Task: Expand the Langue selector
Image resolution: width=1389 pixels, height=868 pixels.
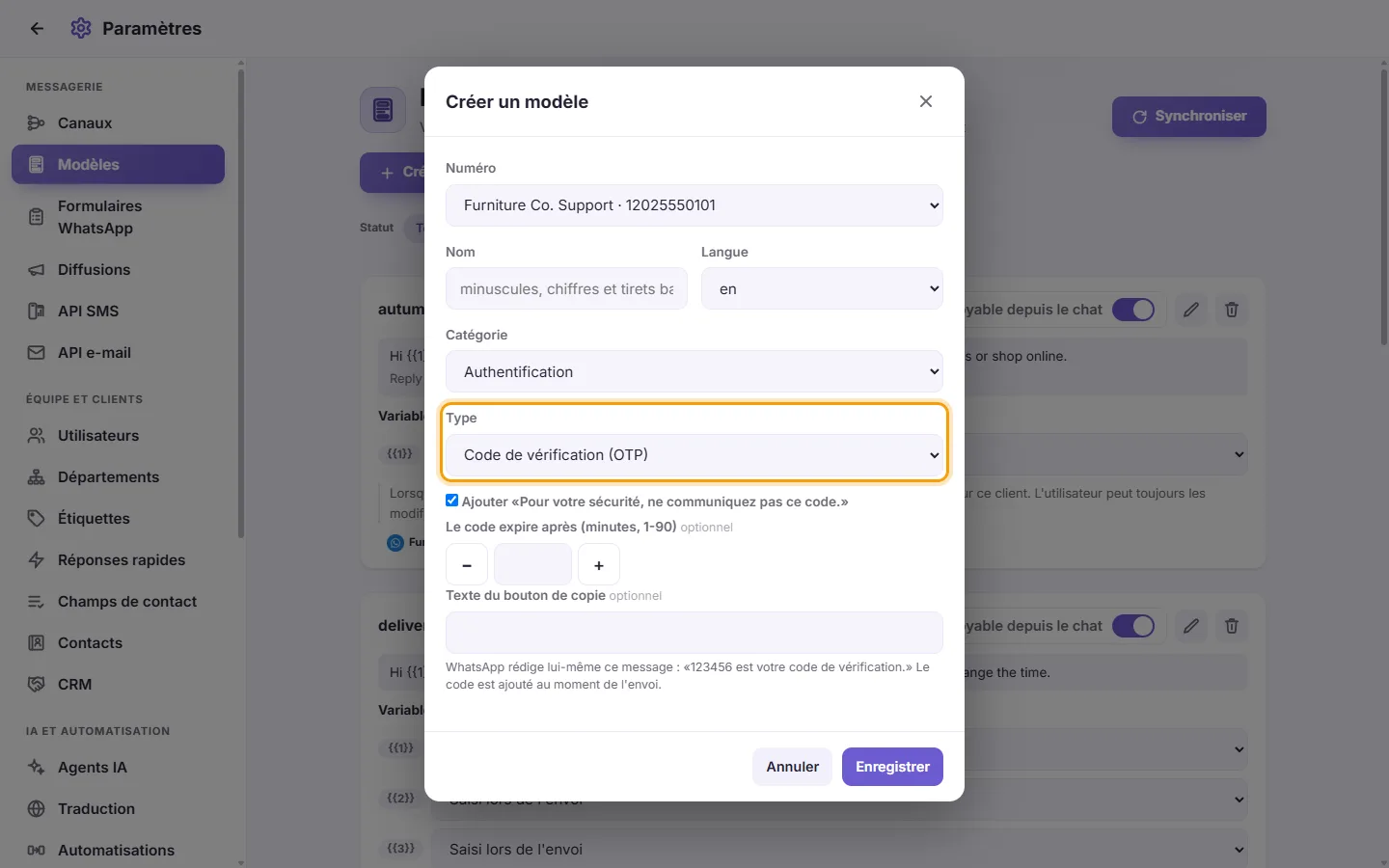Action: pyautogui.click(x=822, y=288)
